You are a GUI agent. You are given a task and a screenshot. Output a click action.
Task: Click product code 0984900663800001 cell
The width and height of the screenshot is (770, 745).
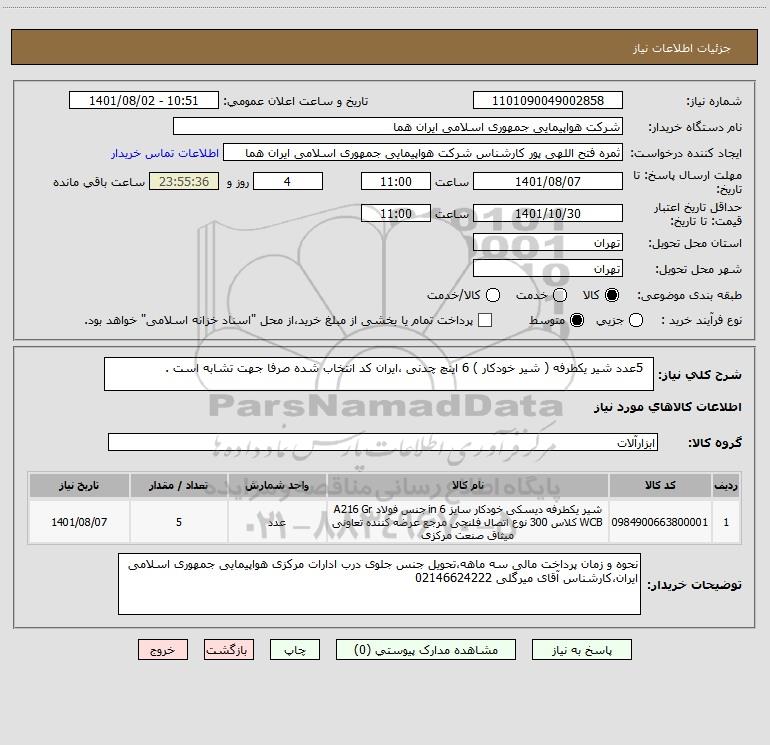tap(660, 522)
